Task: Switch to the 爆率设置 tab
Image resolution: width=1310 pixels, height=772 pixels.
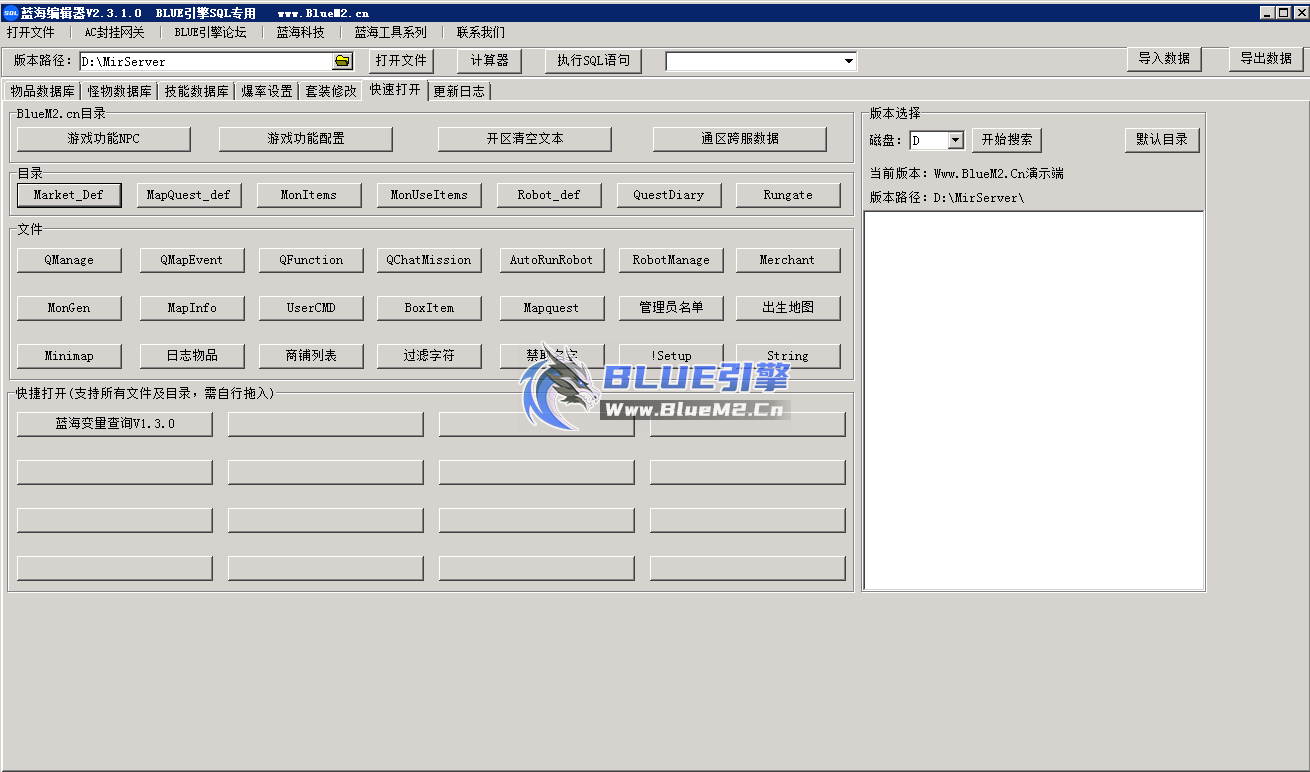Action: [x=267, y=91]
